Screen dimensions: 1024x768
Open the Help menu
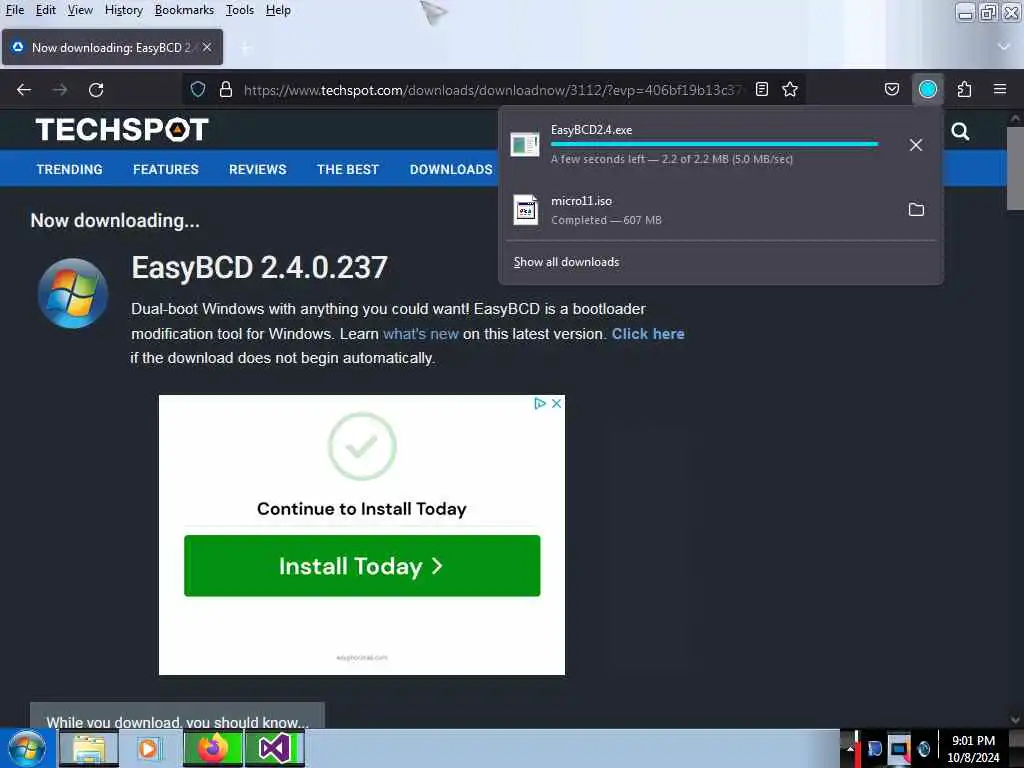[x=278, y=10]
